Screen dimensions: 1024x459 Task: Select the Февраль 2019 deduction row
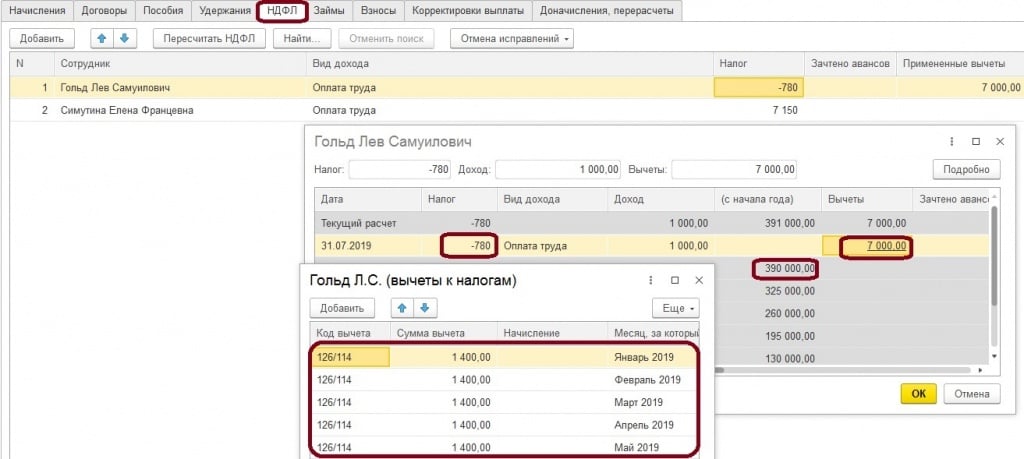500,379
